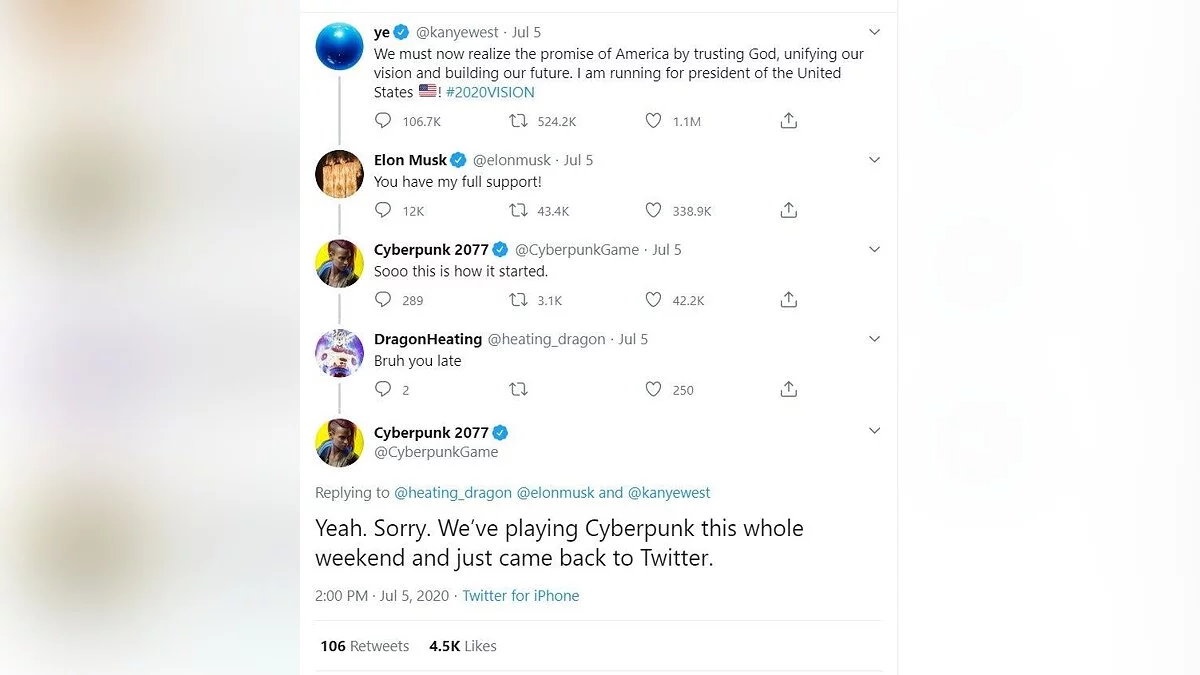Open Elon Musk's profile picture
The image size is (1200, 675).
[x=339, y=174]
